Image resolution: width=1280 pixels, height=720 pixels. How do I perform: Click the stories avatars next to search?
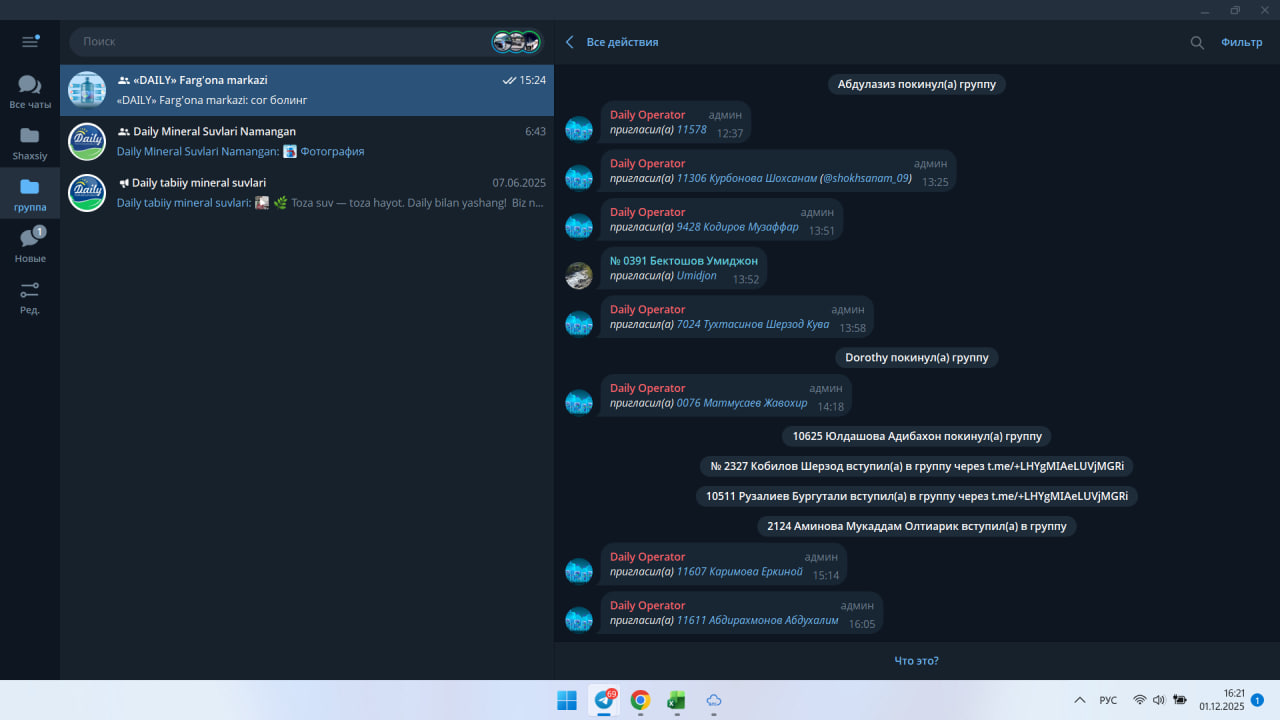point(516,42)
